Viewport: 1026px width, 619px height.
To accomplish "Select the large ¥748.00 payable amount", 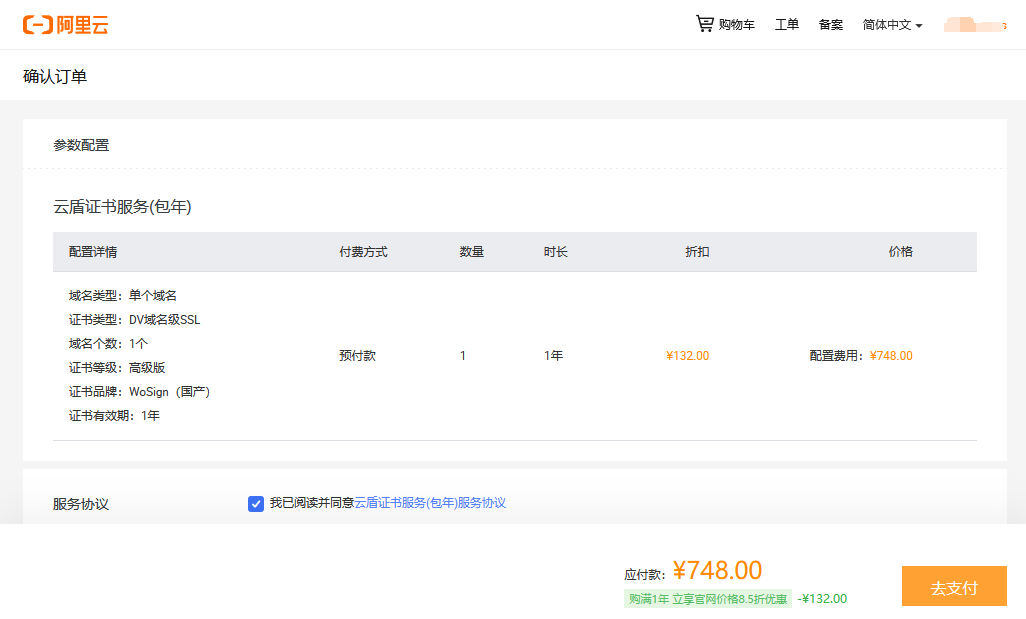I will [717, 571].
